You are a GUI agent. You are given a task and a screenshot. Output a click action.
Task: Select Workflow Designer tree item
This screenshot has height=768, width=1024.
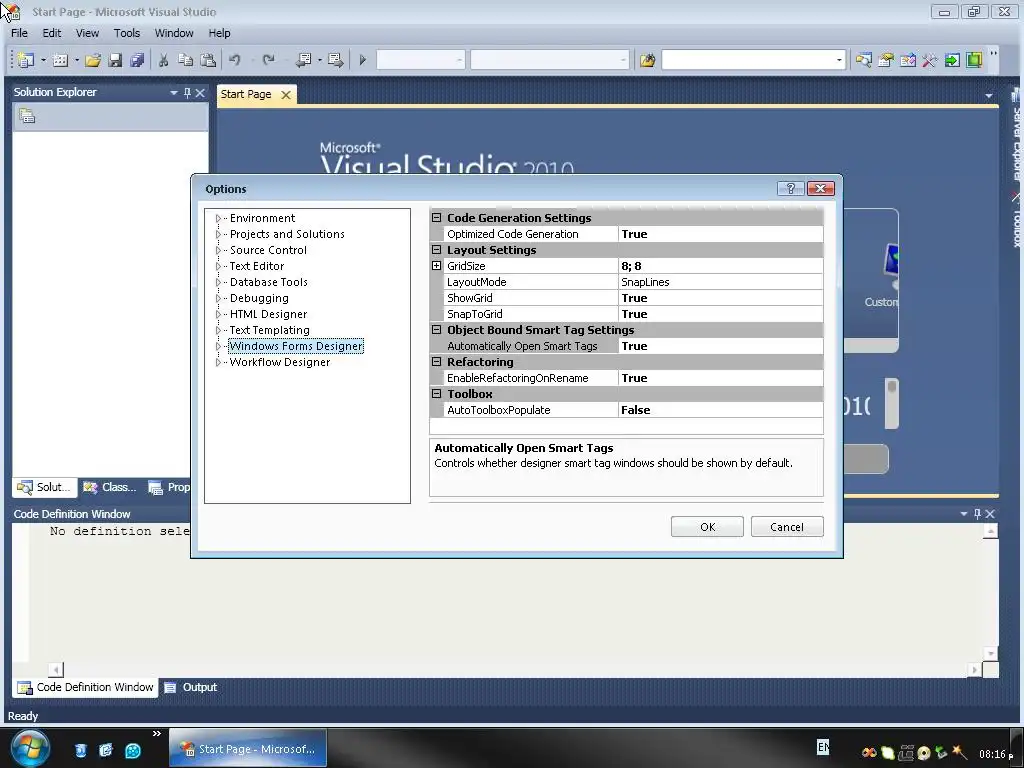coord(280,362)
